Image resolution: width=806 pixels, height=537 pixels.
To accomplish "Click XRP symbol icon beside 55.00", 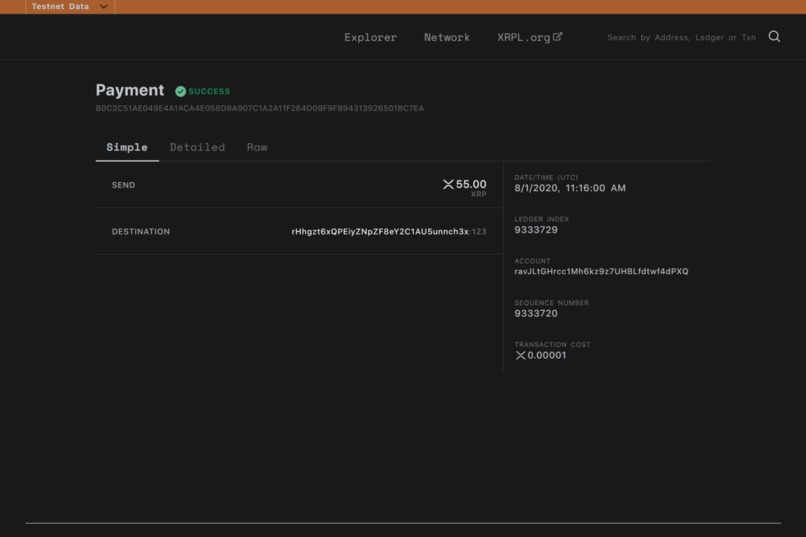I will (448, 184).
